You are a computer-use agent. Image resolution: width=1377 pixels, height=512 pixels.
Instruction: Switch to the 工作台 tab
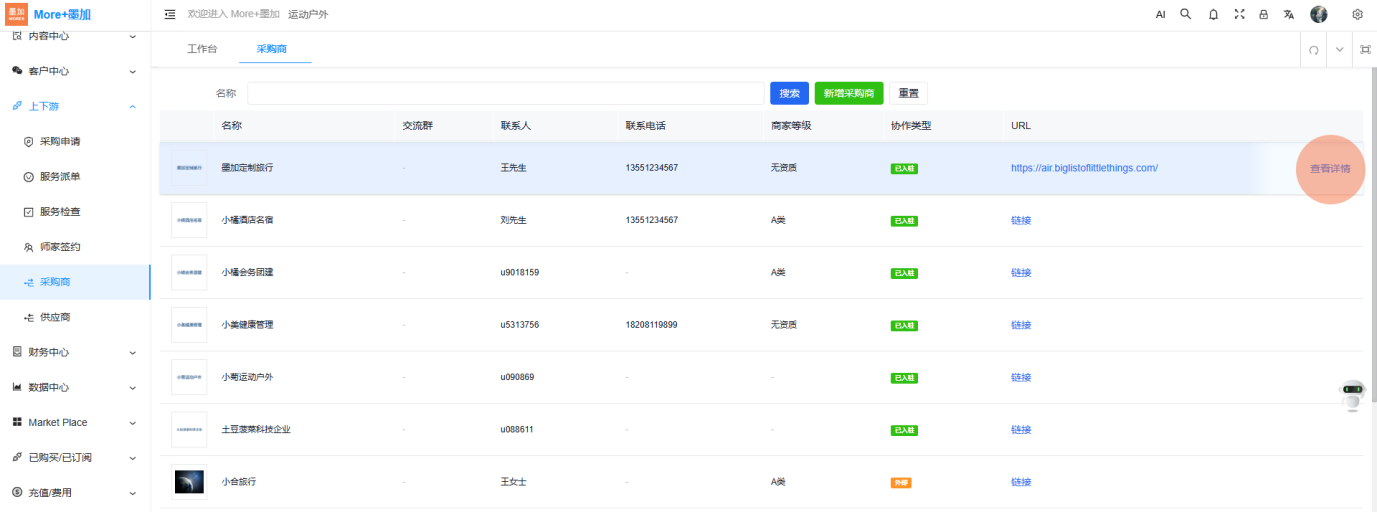tap(202, 49)
